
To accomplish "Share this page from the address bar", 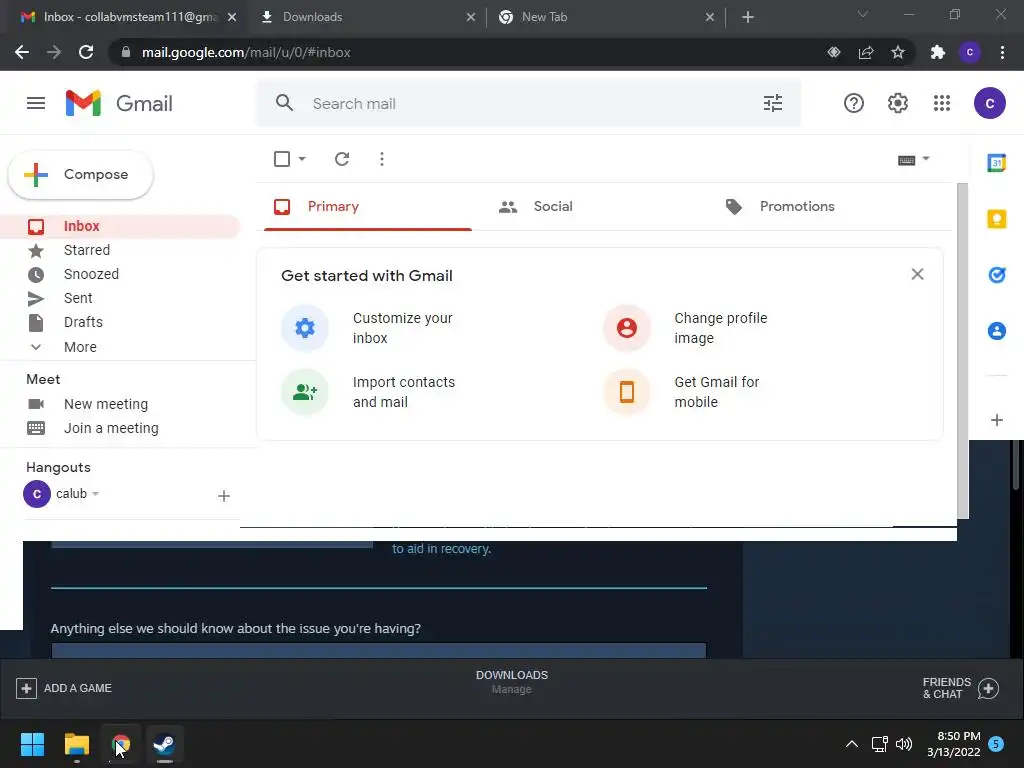I will 866,52.
